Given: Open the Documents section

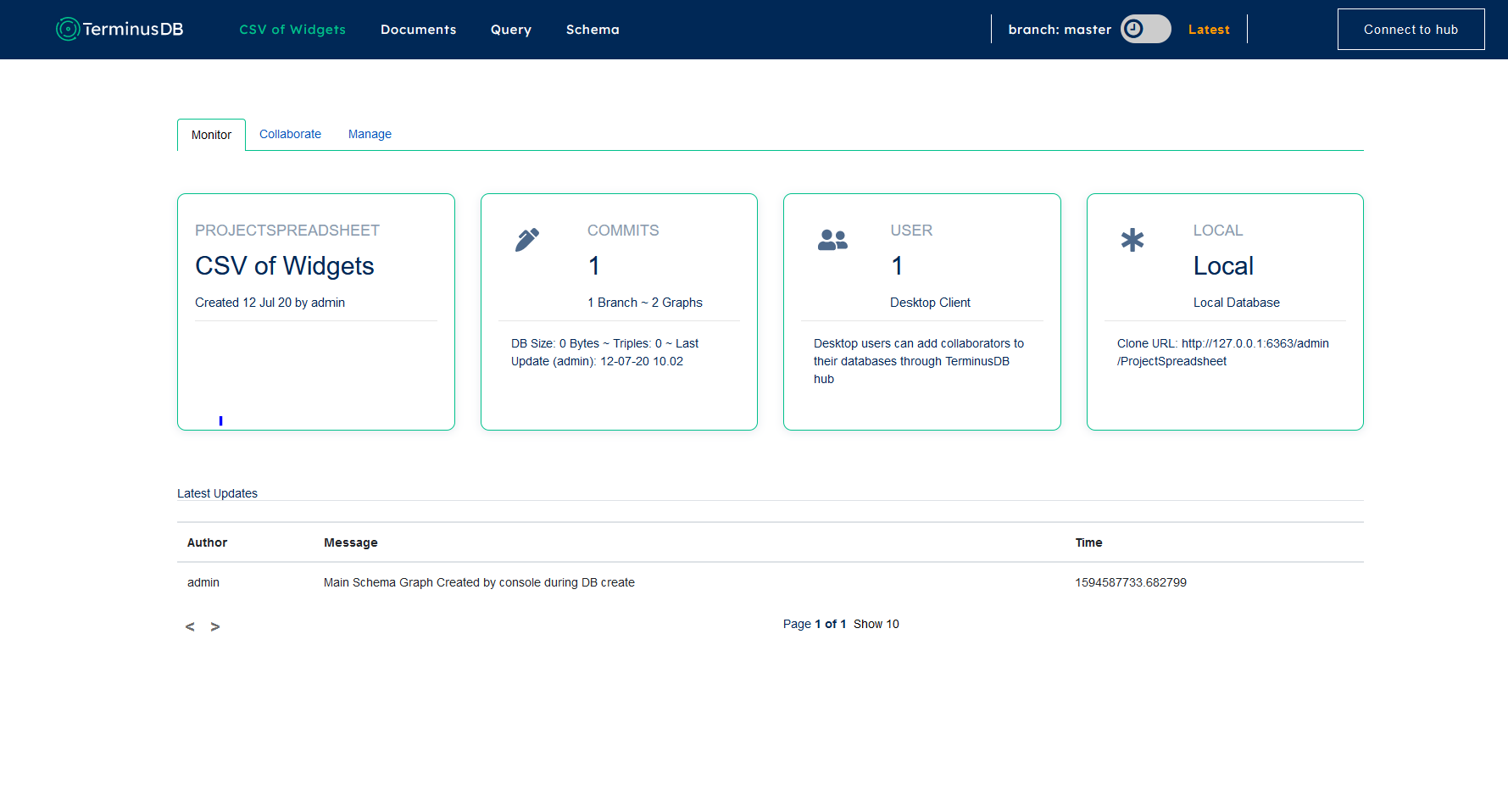Looking at the screenshot, I should pos(419,29).
